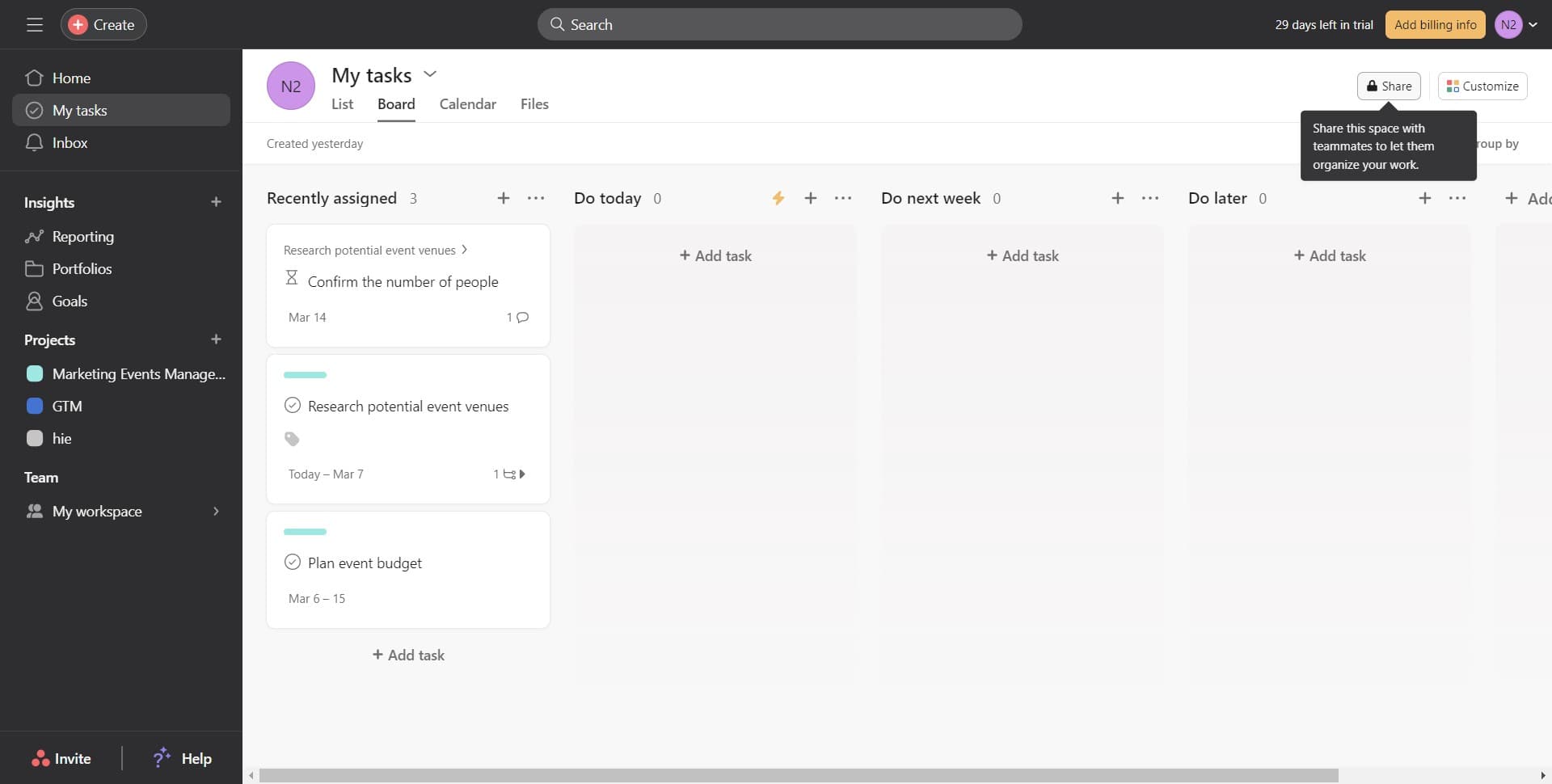This screenshot has height=784, width=1552.
Task: Open Help at the bottom
Action: coord(194,758)
